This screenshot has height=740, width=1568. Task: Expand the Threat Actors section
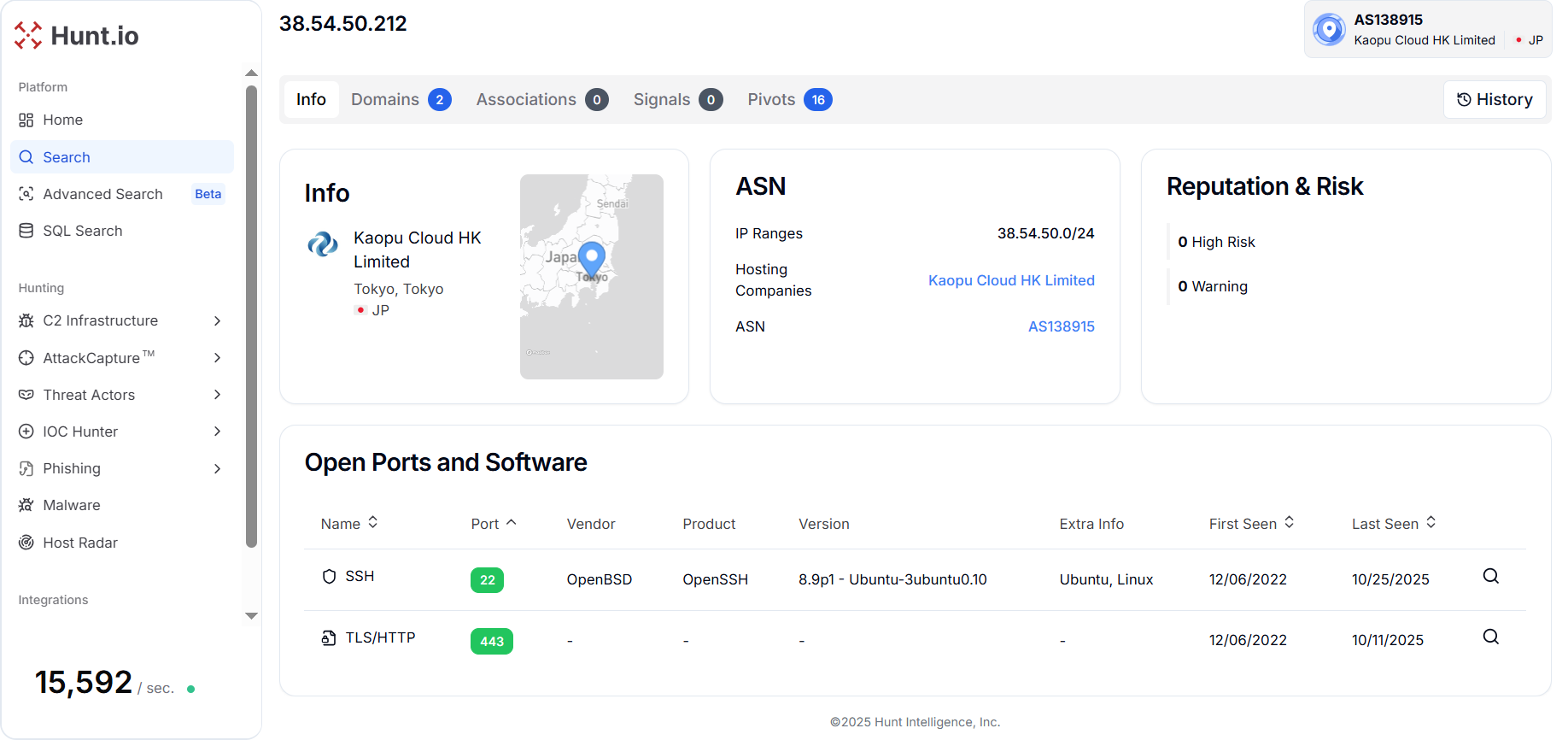tap(120, 395)
